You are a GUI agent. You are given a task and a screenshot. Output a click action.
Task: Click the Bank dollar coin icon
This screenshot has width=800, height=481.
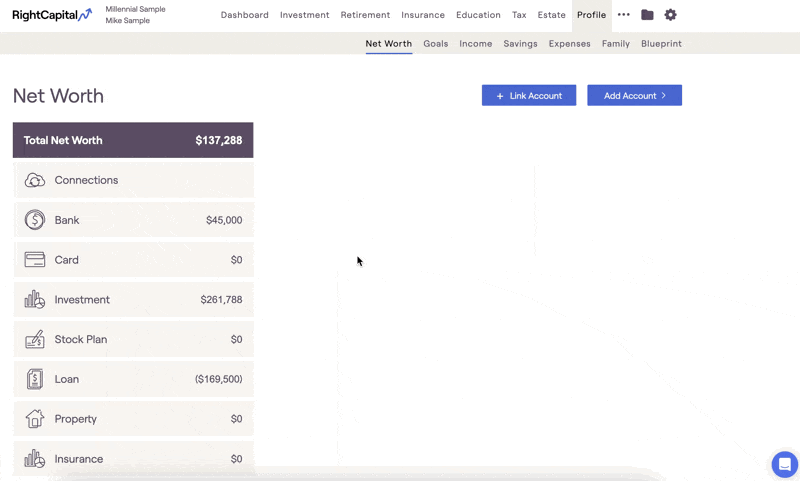pos(35,220)
